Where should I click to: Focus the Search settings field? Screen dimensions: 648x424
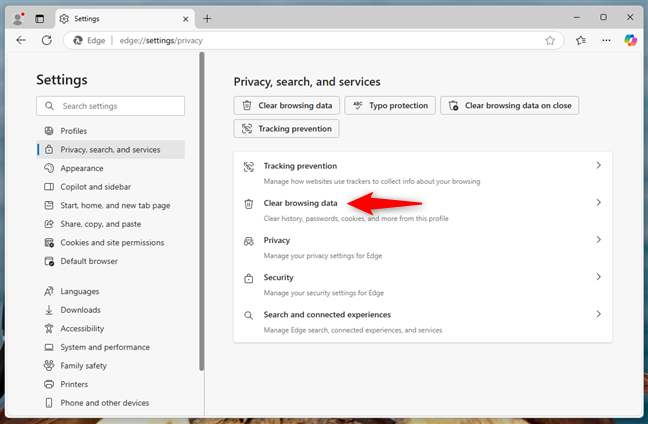coord(110,106)
